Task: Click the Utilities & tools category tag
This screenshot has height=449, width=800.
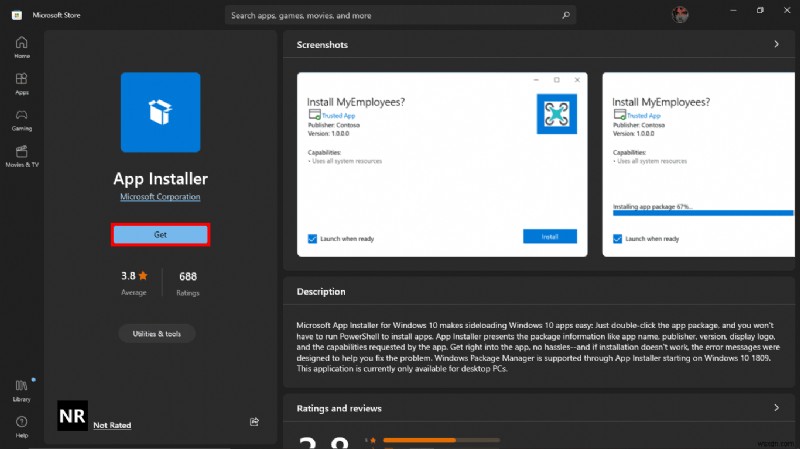Action: pos(157,334)
